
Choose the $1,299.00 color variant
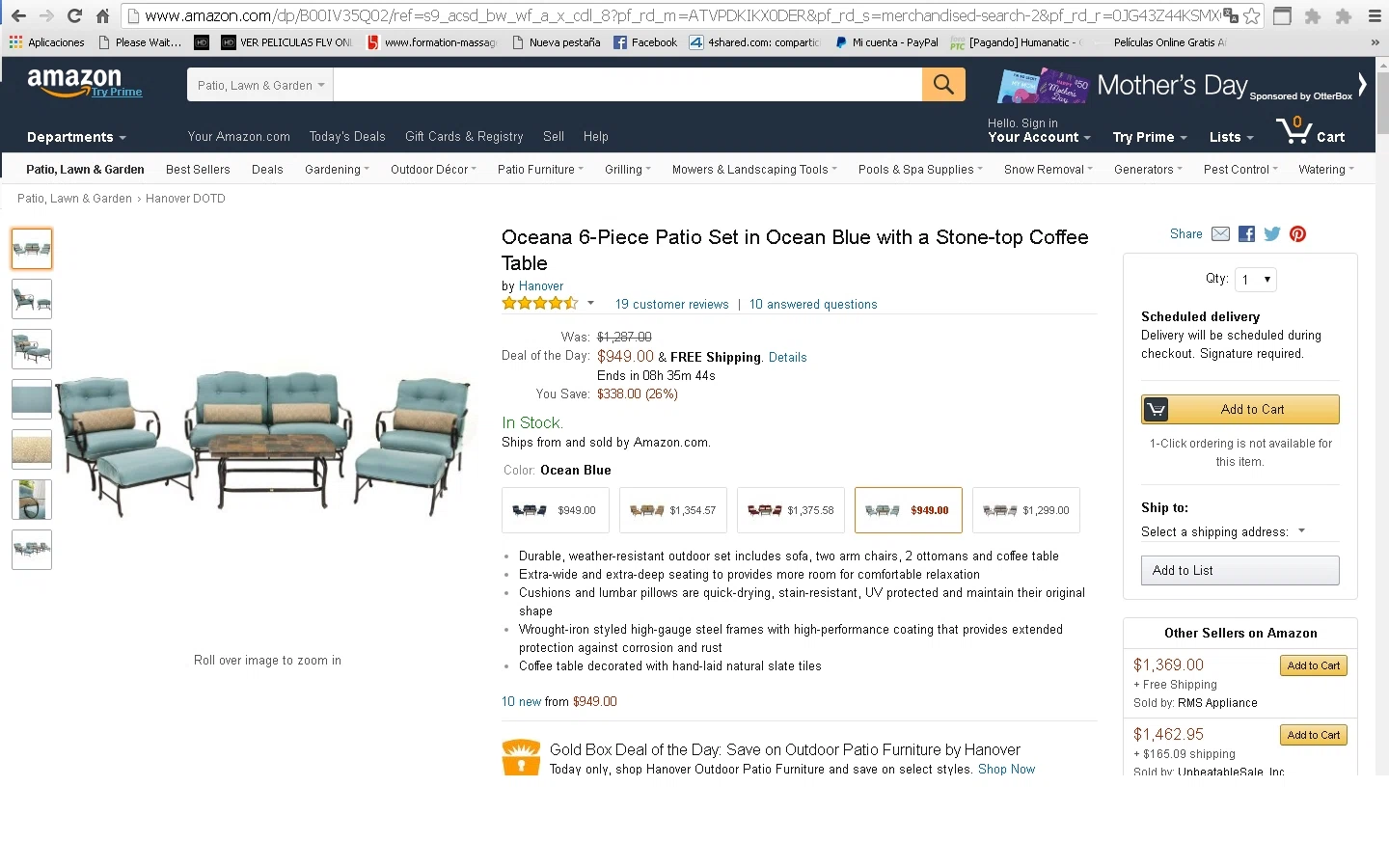1026,510
